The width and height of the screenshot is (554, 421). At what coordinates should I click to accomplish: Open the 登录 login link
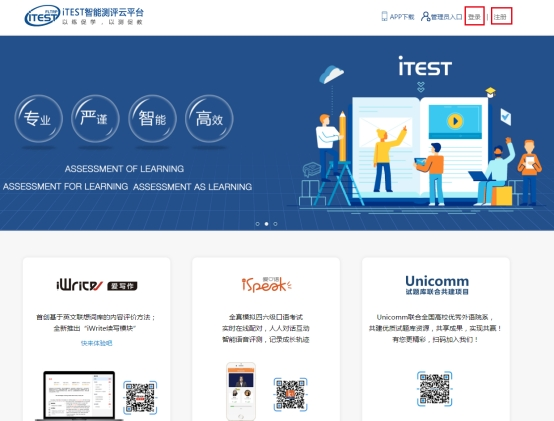pyautogui.click(x=474, y=16)
